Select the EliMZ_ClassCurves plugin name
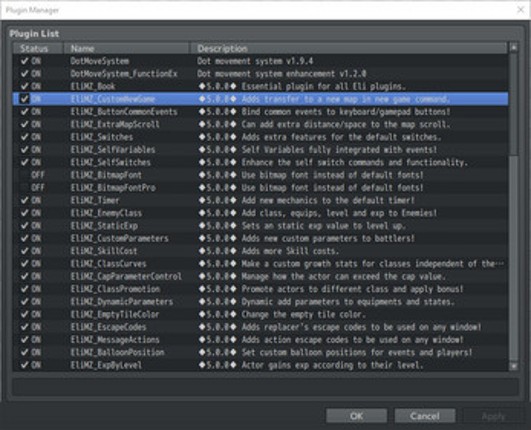This screenshot has width=531, height=430. (x=108, y=264)
